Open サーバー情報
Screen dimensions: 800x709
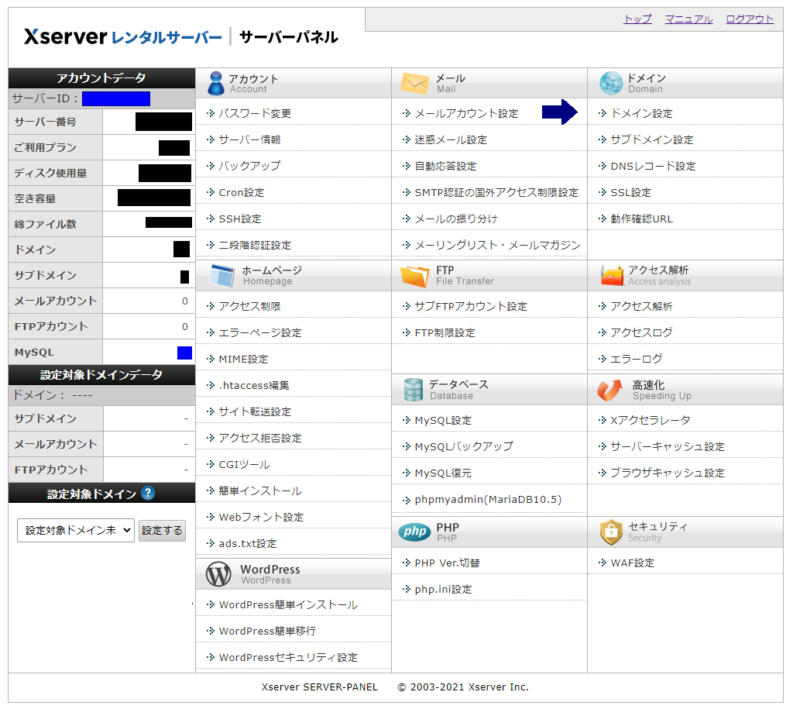click(x=249, y=140)
